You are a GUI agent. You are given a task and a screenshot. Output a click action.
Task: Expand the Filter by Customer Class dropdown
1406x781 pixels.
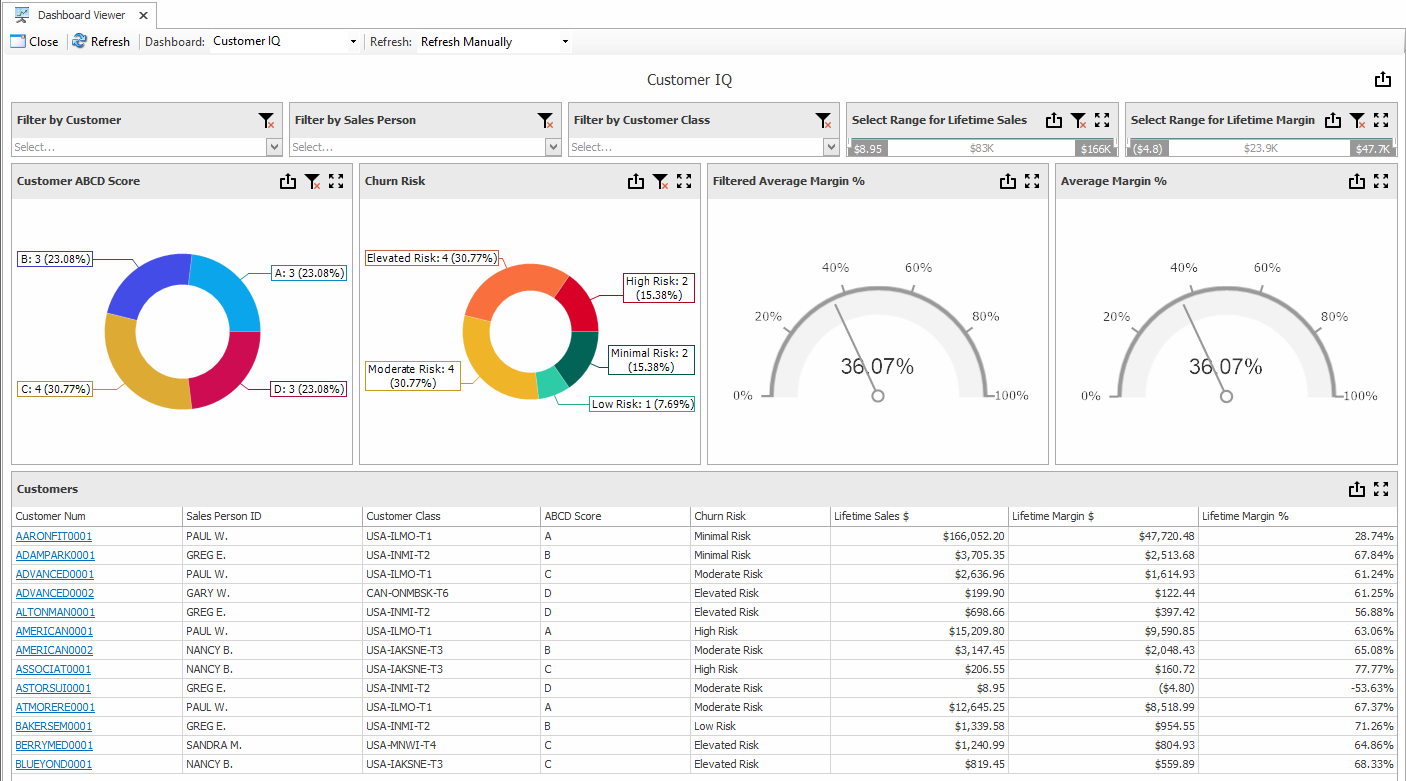[x=831, y=147]
